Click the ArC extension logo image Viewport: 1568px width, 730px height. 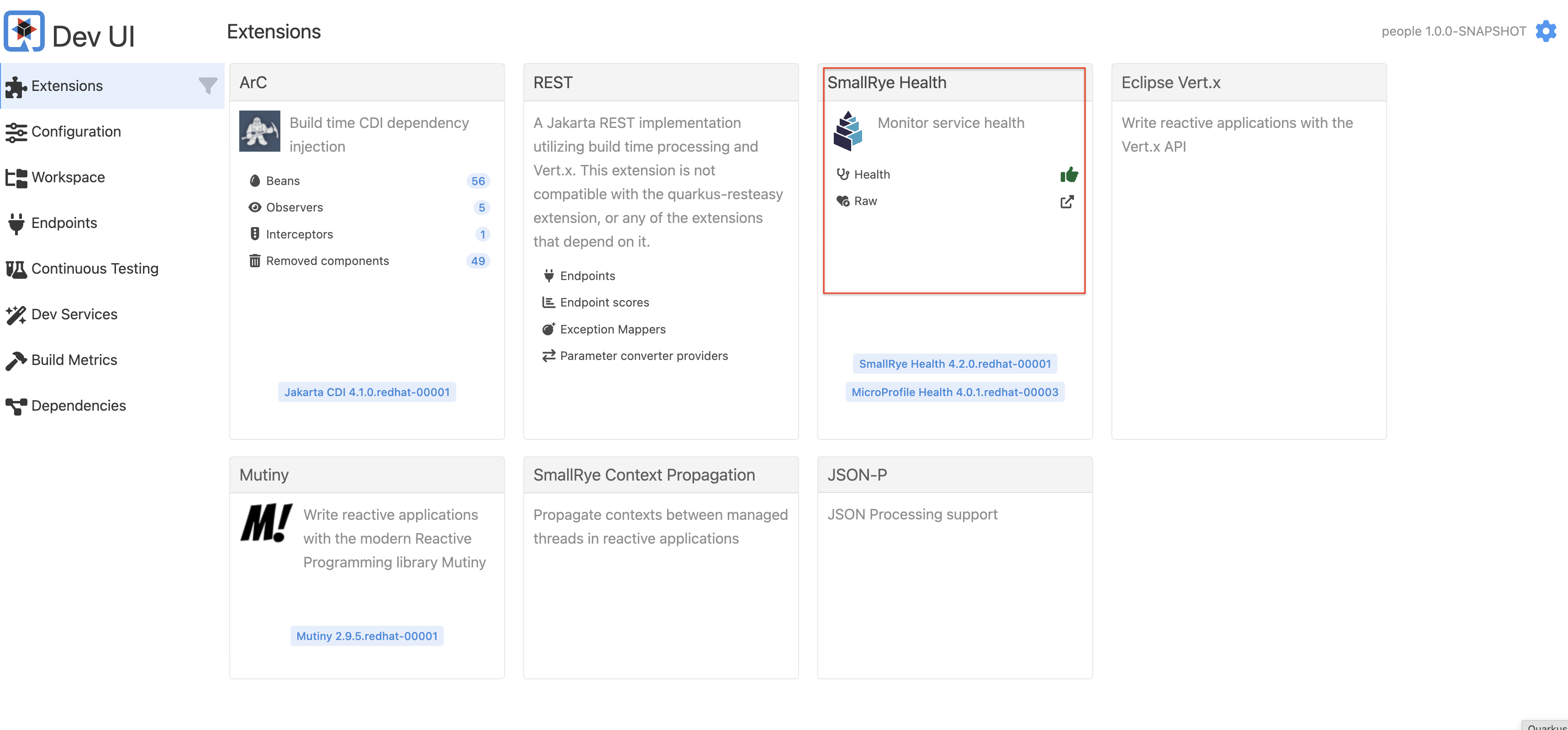click(260, 131)
